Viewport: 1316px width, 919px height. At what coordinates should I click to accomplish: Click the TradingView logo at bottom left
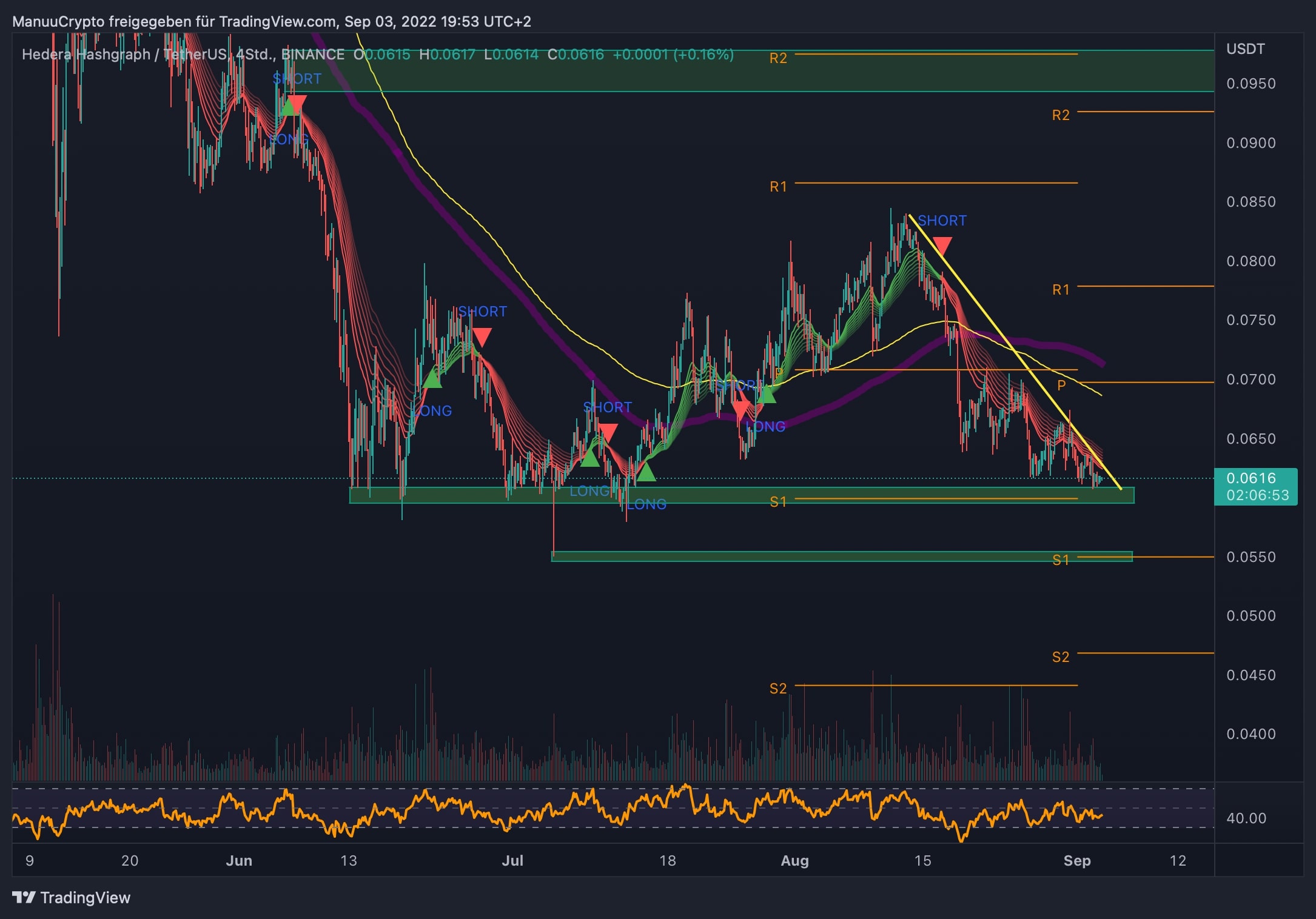tap(72, 898)
